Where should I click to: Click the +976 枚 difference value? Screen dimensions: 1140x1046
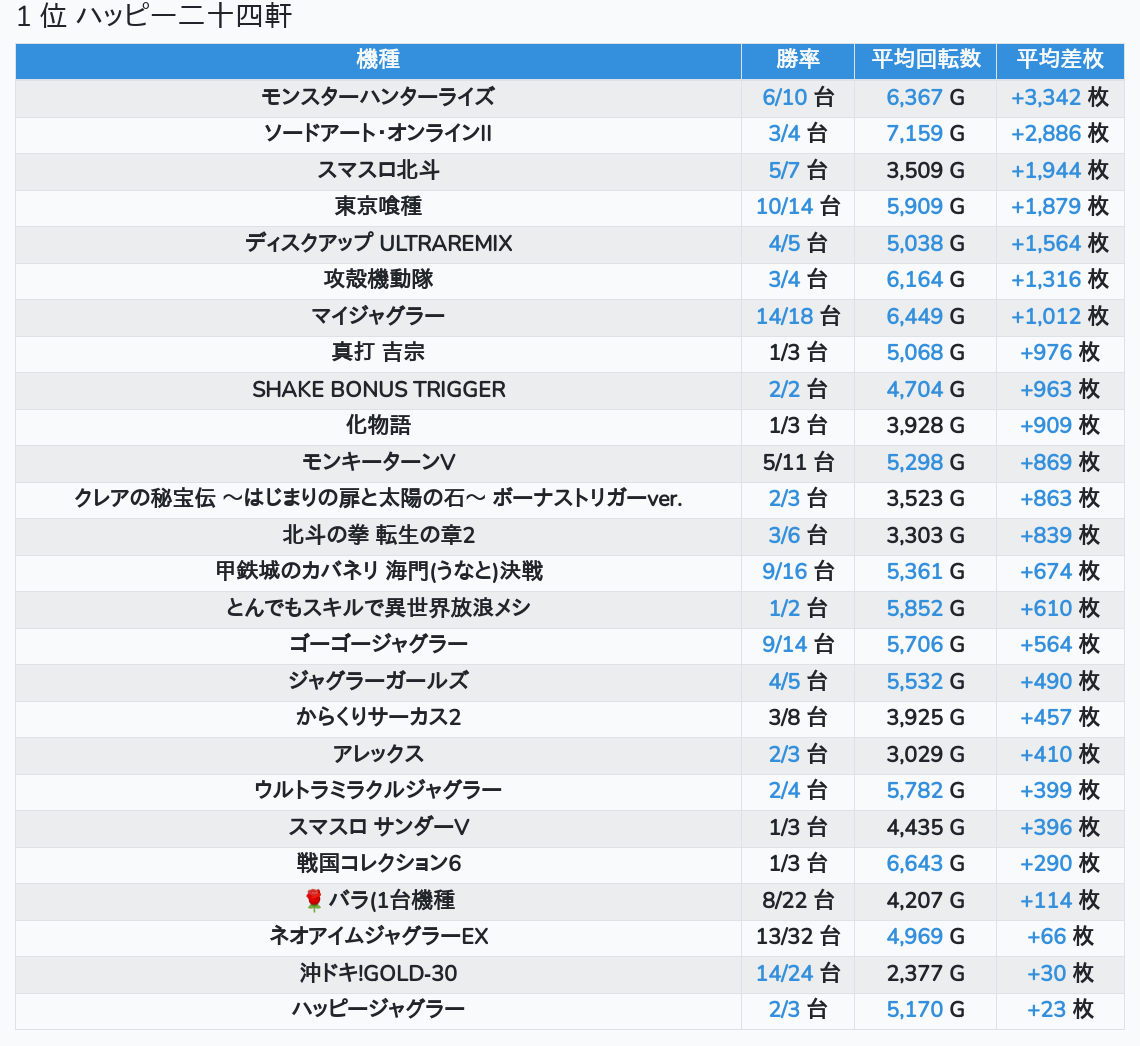coord(1059,353)
